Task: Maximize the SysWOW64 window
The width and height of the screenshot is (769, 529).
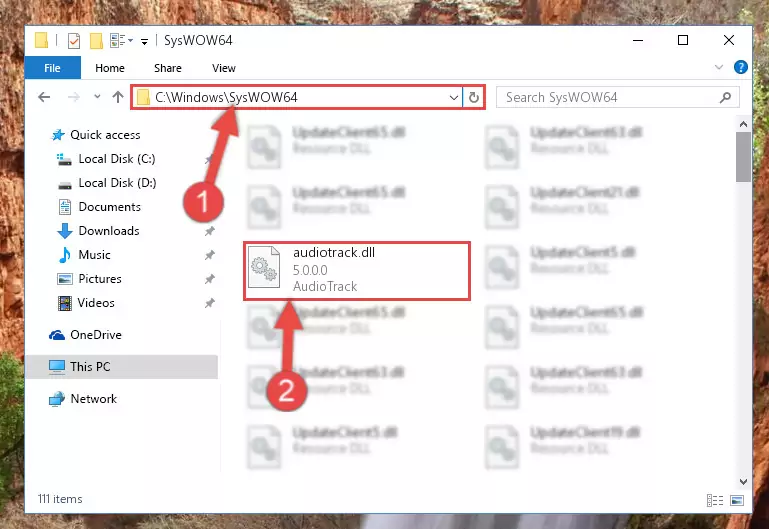Action: [x=683, y=40]
